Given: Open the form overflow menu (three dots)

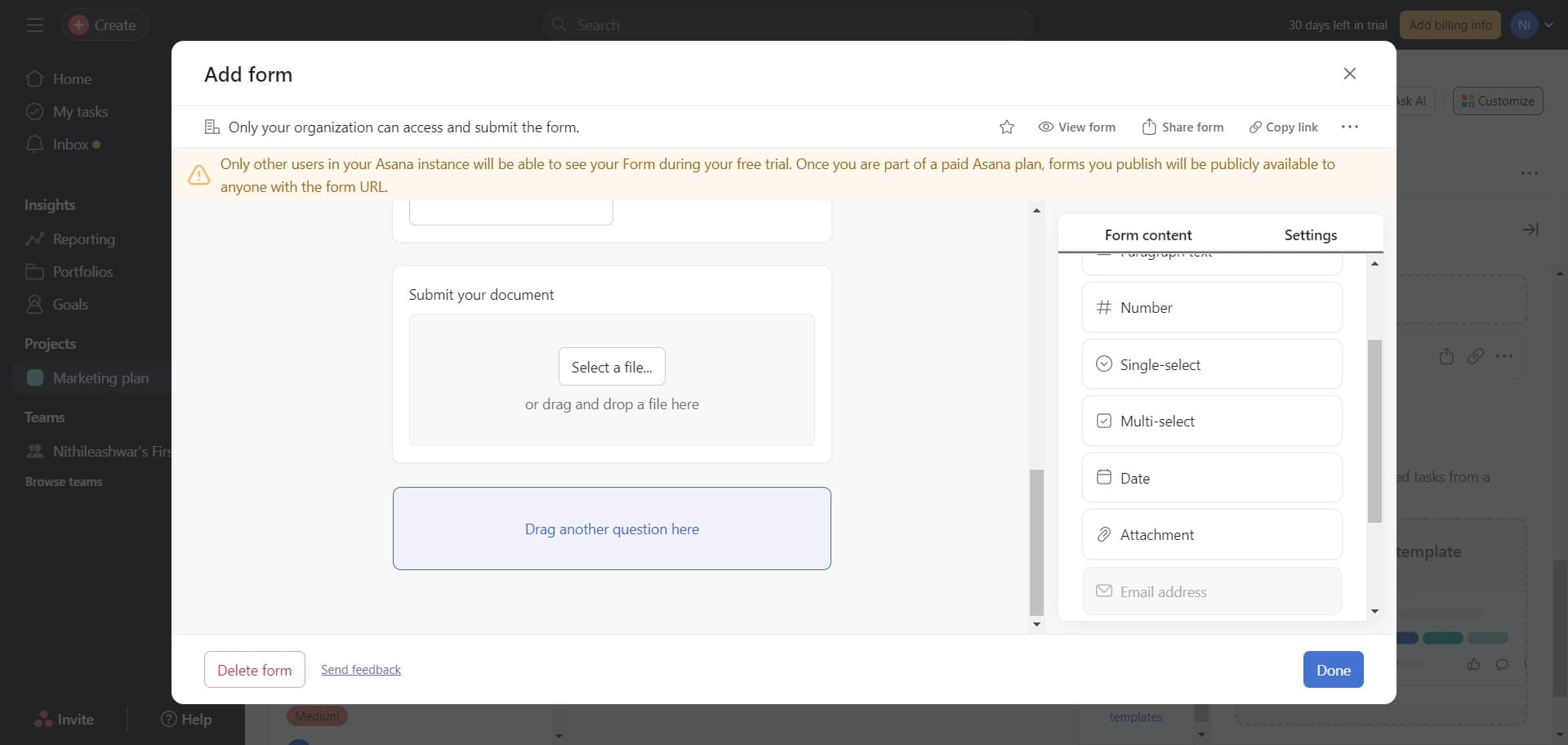Looking at the screenshot, I should point(1349,127).
